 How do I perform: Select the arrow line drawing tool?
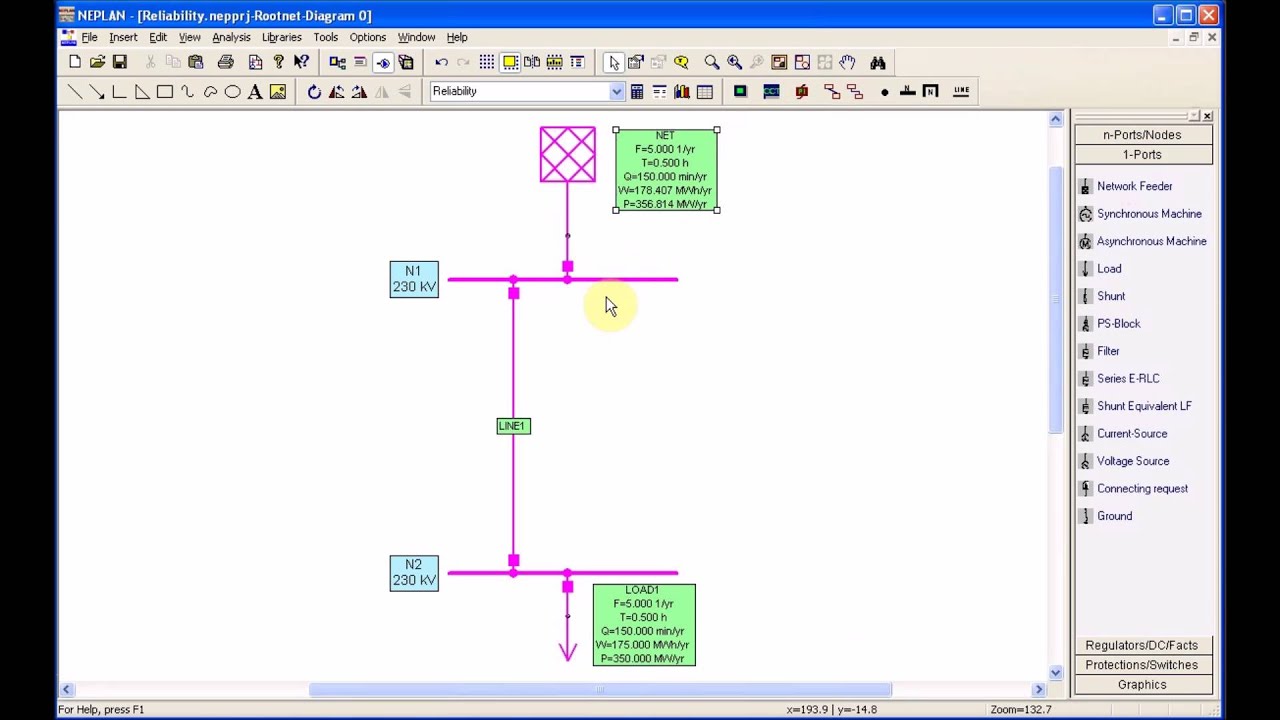click(97, 91)
